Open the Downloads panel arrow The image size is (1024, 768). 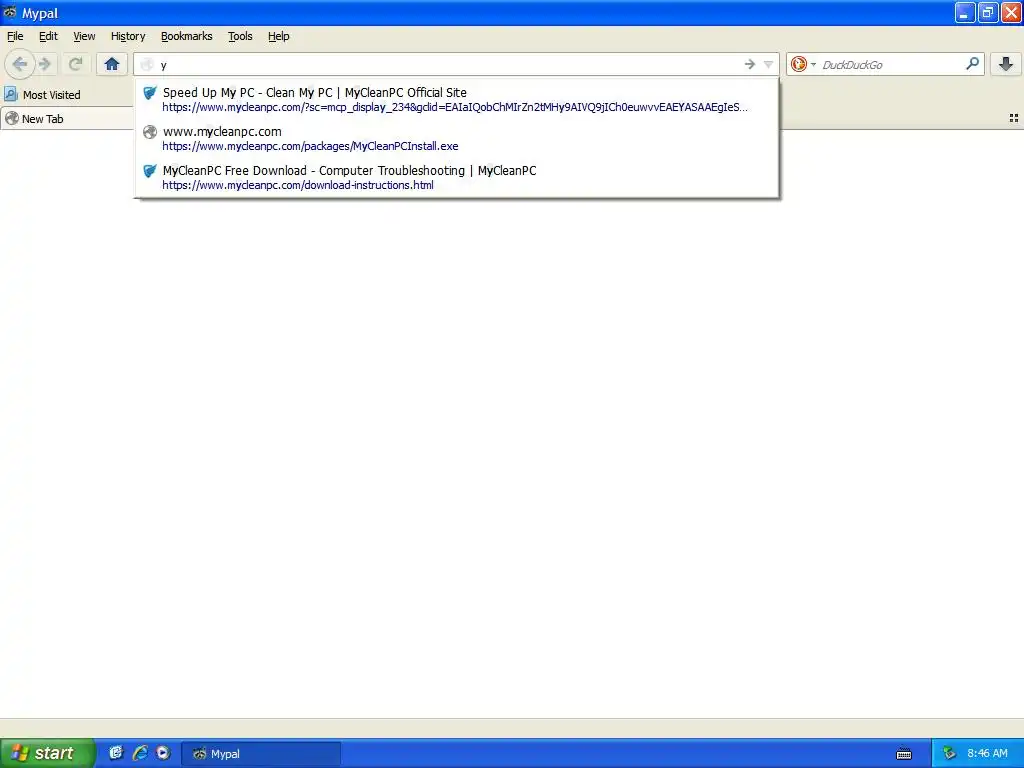pyautogui.click(x=1006, y=64)
